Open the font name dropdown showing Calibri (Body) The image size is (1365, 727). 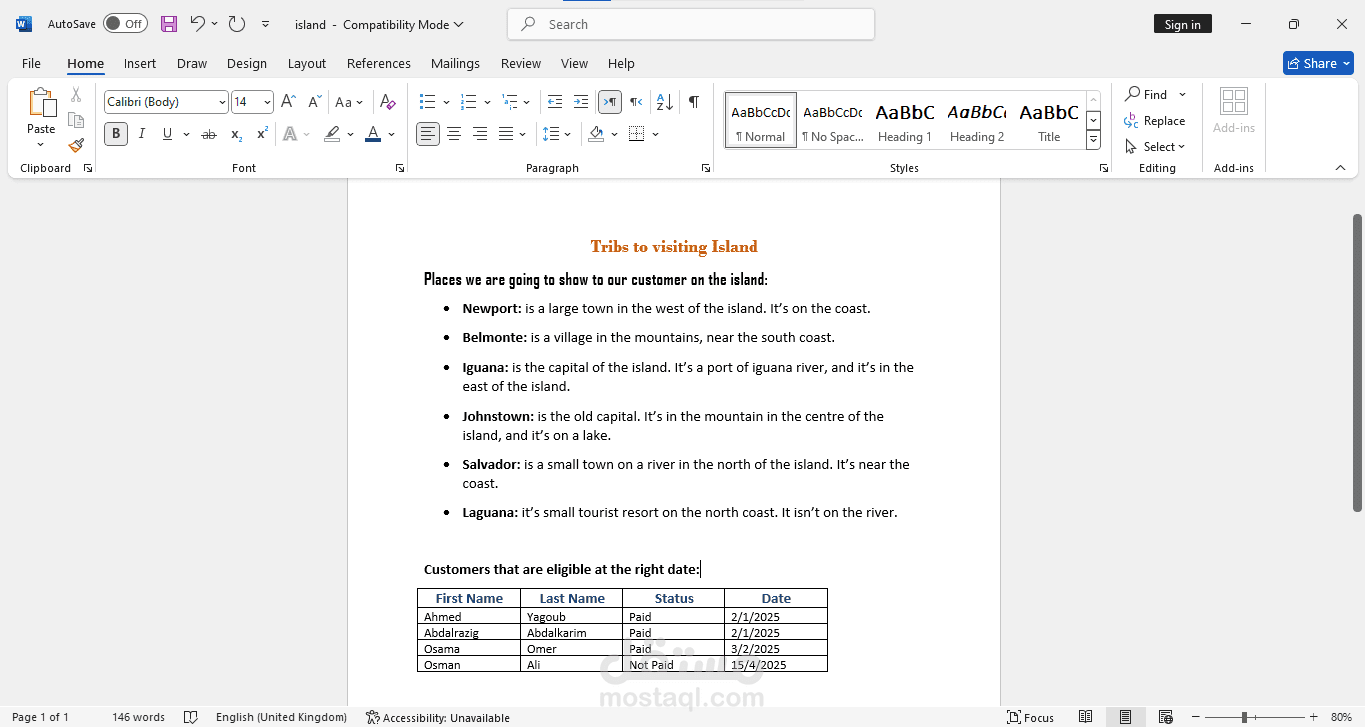222,102
